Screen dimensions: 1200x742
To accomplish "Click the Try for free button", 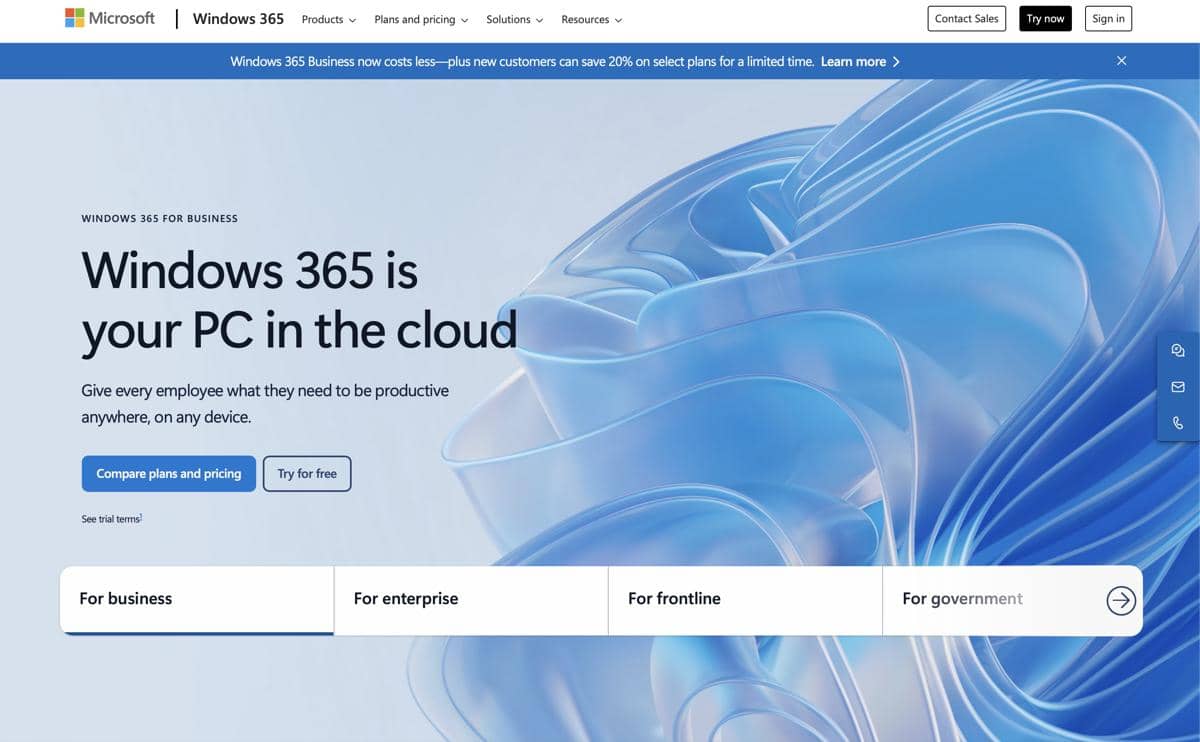I will point(307,474).
